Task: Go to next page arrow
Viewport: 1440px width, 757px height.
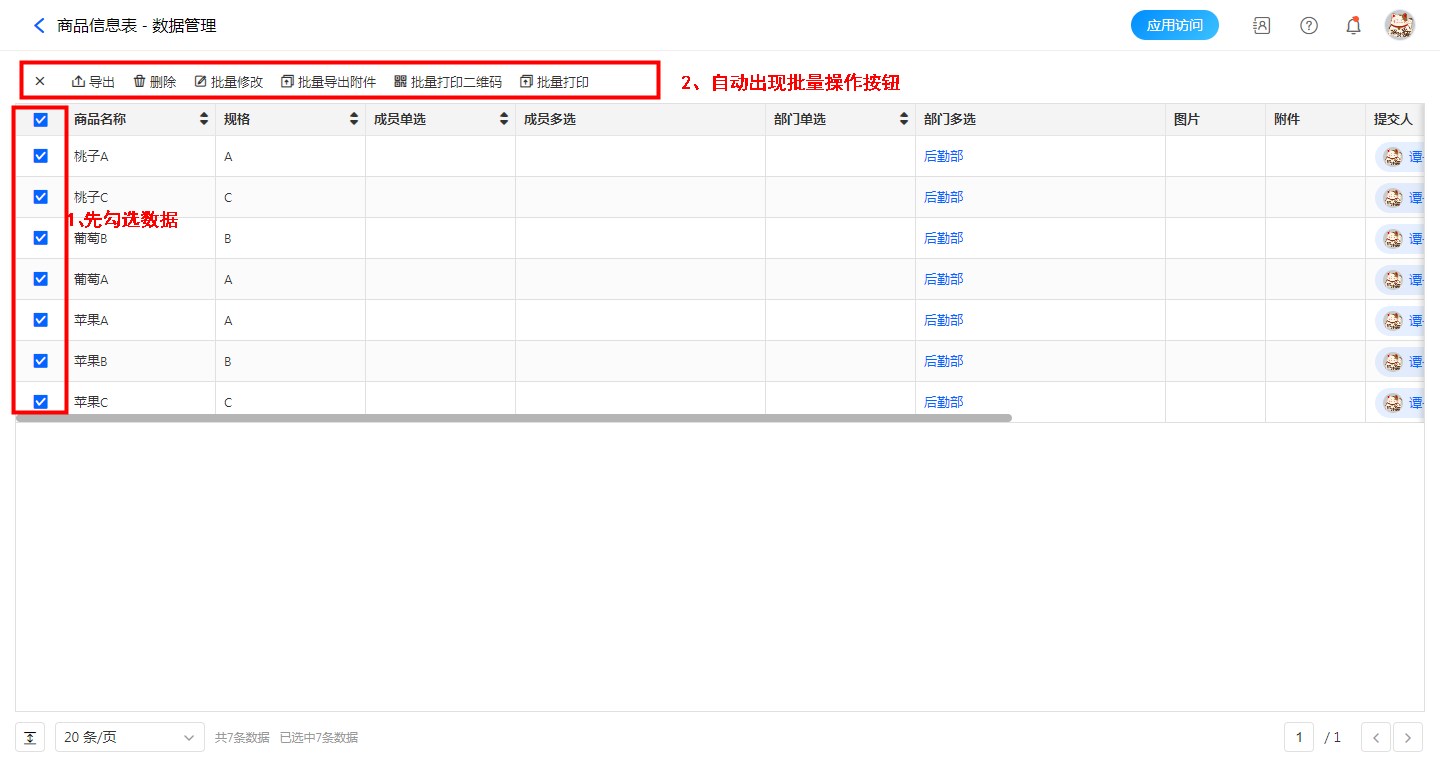Action: point(1408,738)
